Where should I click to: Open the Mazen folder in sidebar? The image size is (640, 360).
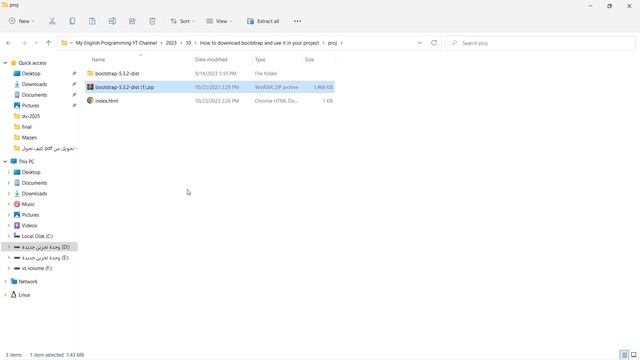pyautogui.click(x=29, y=138)
